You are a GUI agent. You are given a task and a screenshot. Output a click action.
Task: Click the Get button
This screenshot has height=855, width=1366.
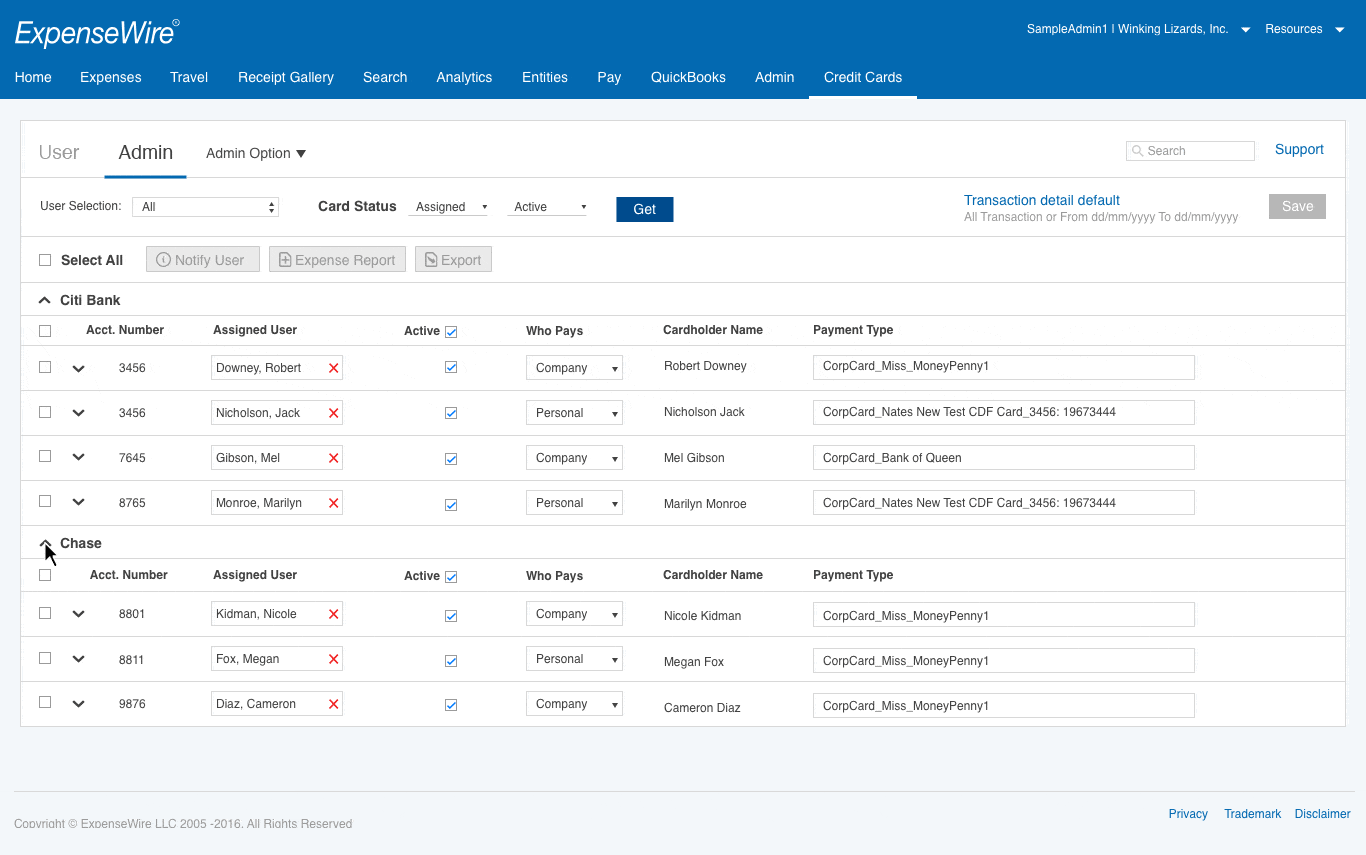[x=645, y=209]
